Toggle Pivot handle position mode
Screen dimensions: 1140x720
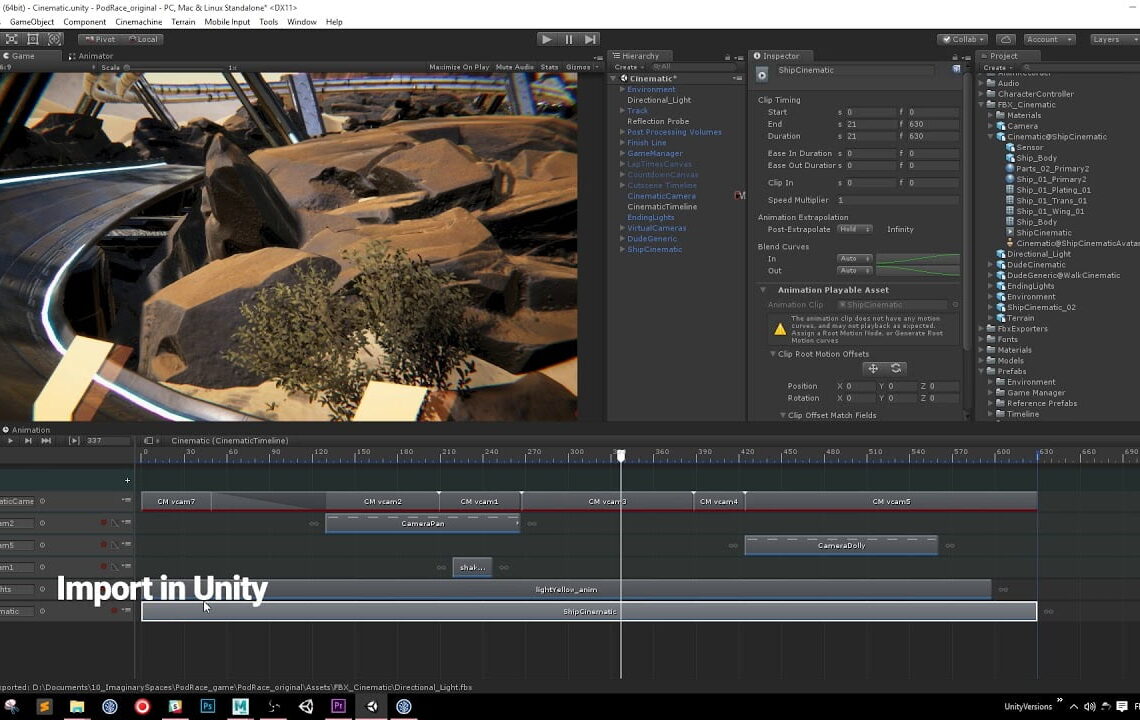click(100, 39)
